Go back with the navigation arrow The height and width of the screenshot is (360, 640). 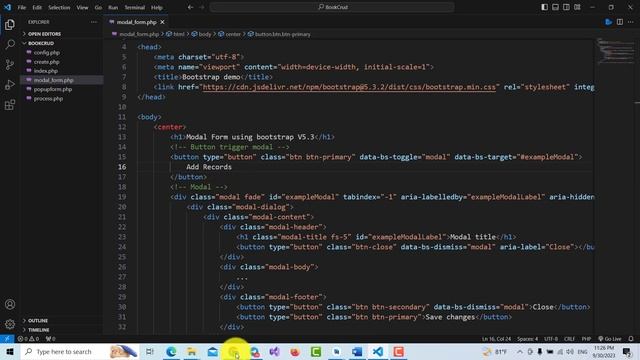(x=190, y=7)
